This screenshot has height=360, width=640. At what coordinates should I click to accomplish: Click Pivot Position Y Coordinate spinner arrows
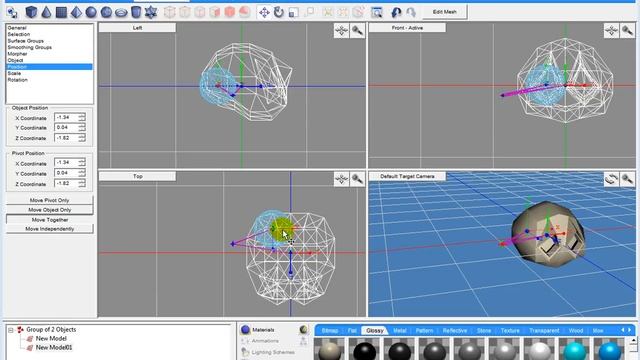(x=82, y=173)
